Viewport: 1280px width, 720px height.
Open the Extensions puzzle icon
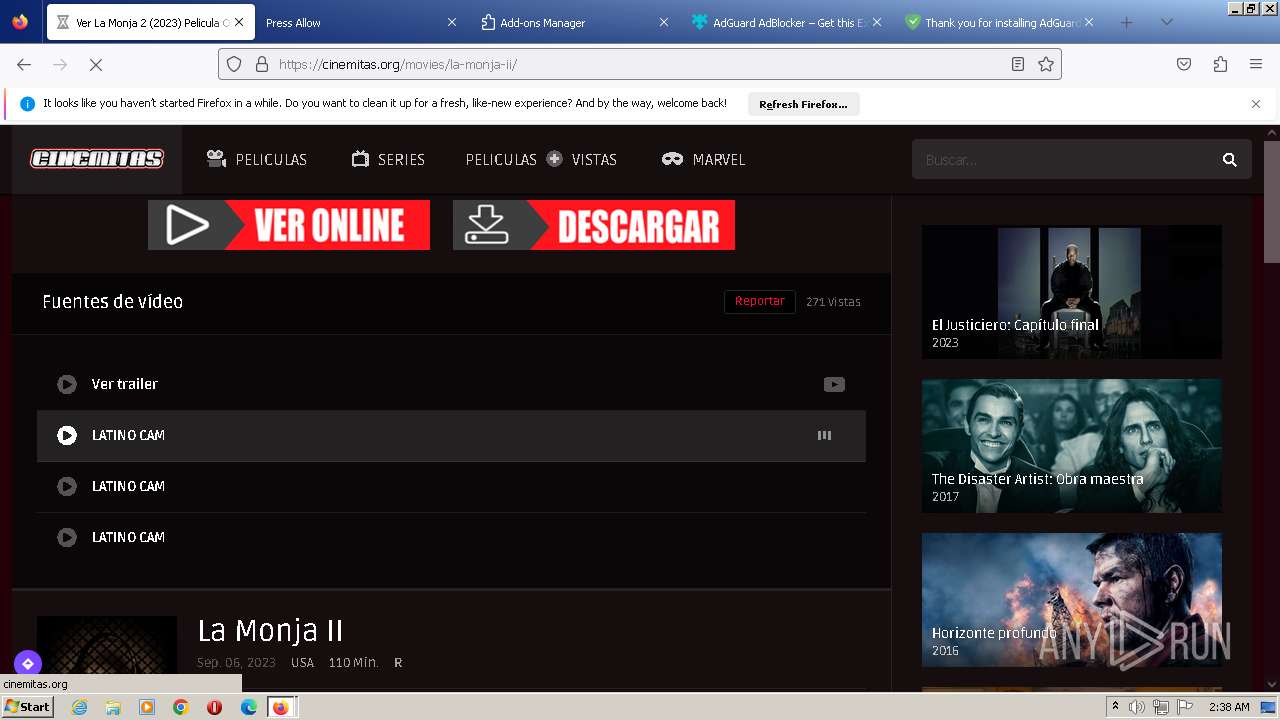pos(1220,64)
